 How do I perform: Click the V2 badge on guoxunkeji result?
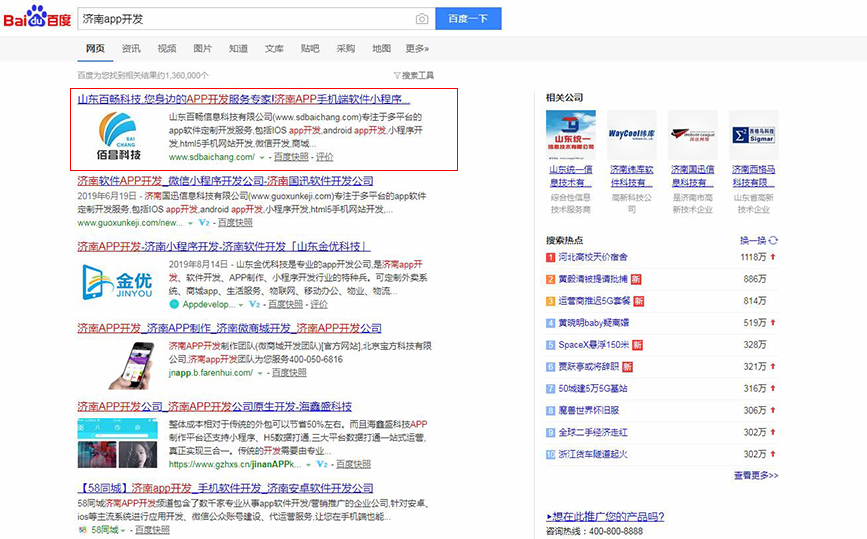pos(204,222)
